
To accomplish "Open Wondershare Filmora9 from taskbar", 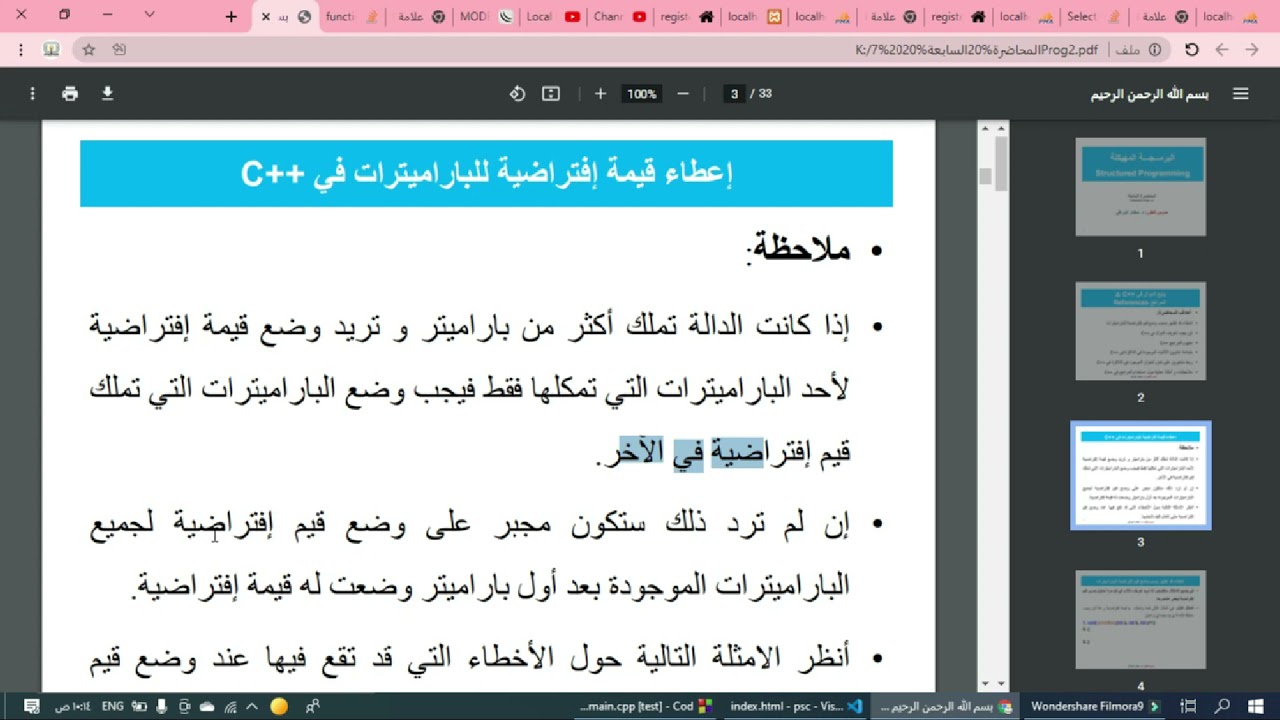I will 1094,706.
